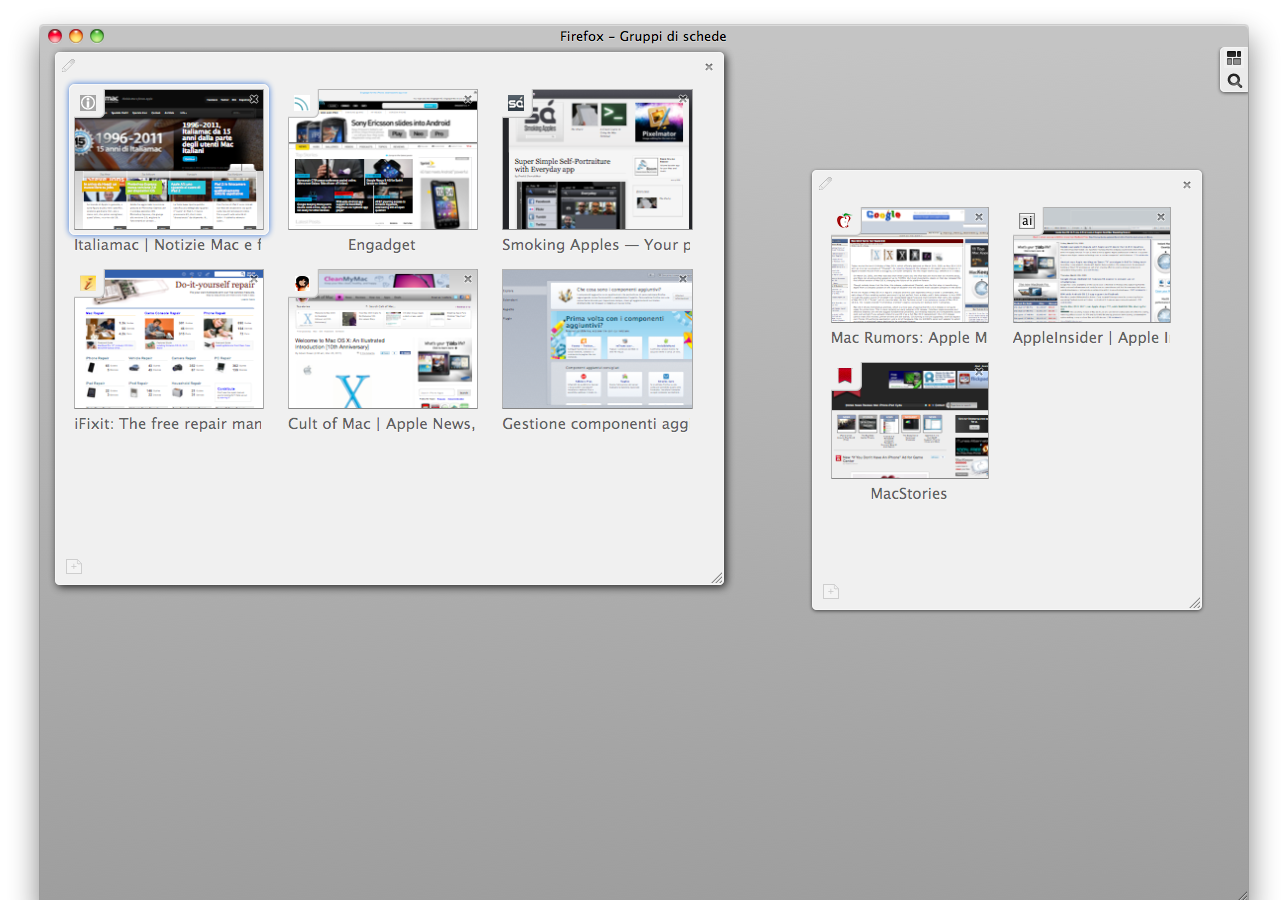Image resolution: width=1288 pixels, height=900 pixels.
Task: Click the iFixit favicon
Action: 88,283
